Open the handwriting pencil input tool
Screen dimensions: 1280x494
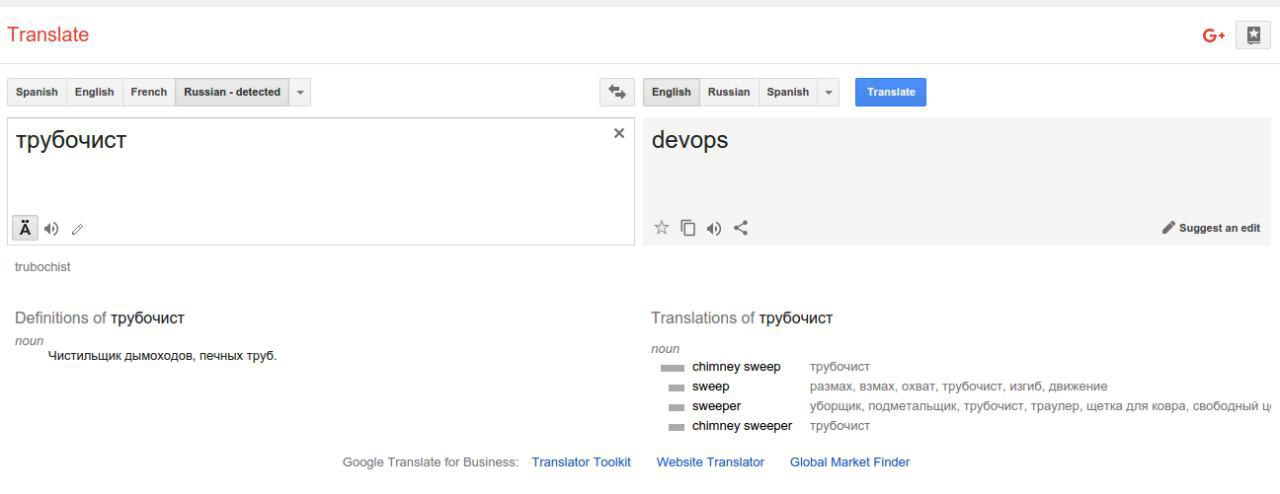(x=77, y=229)
